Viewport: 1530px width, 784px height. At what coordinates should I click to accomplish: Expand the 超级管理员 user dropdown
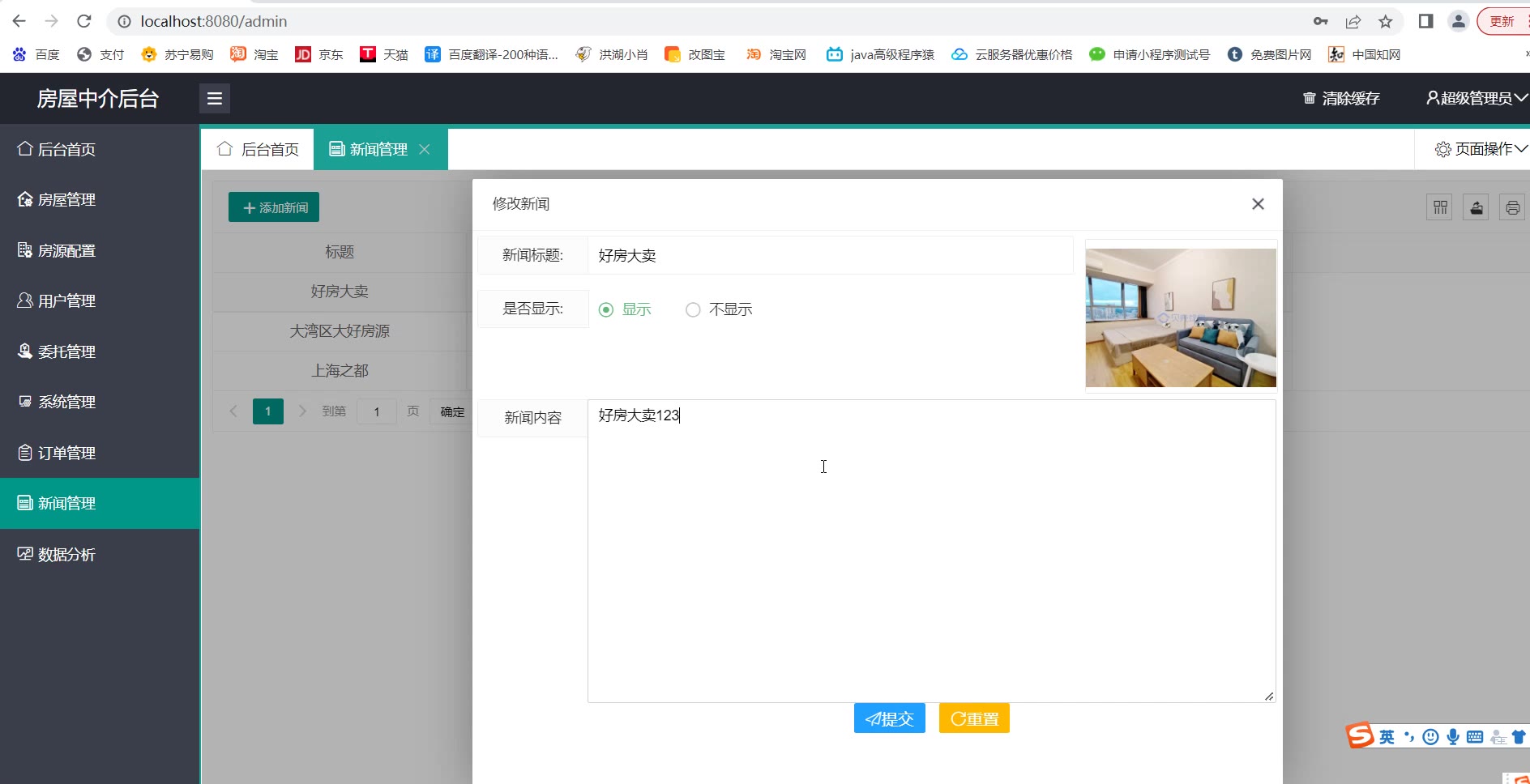(1476, 99)
